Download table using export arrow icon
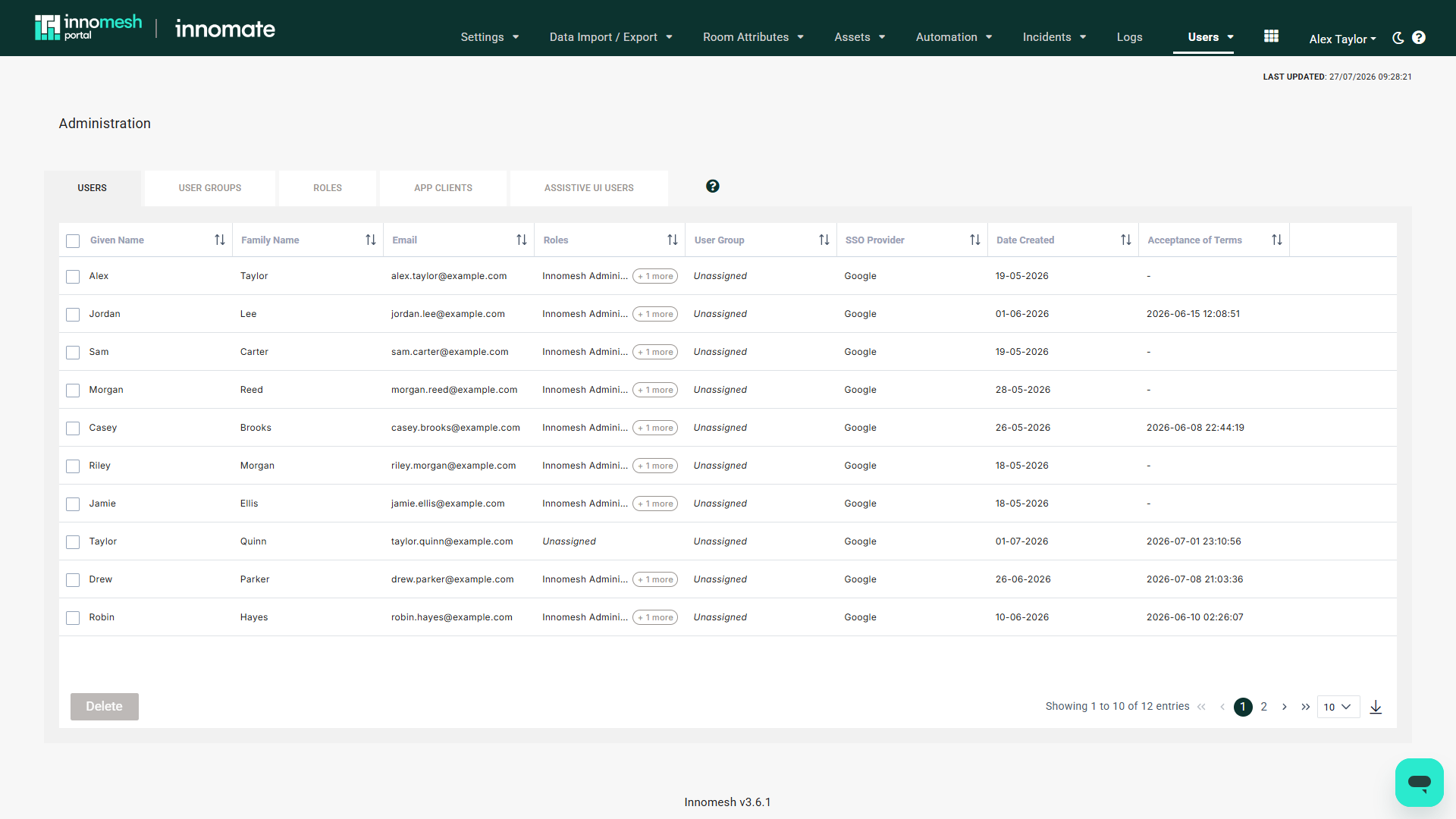The image size is (1456, 819). [1376, 708]
